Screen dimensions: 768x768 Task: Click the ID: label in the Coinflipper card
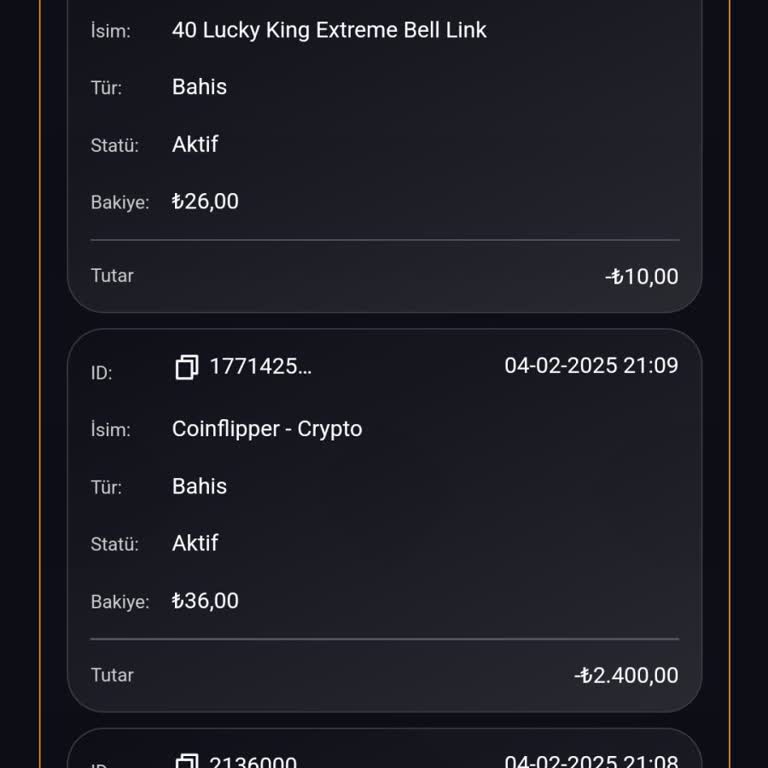tap(101, 373)
